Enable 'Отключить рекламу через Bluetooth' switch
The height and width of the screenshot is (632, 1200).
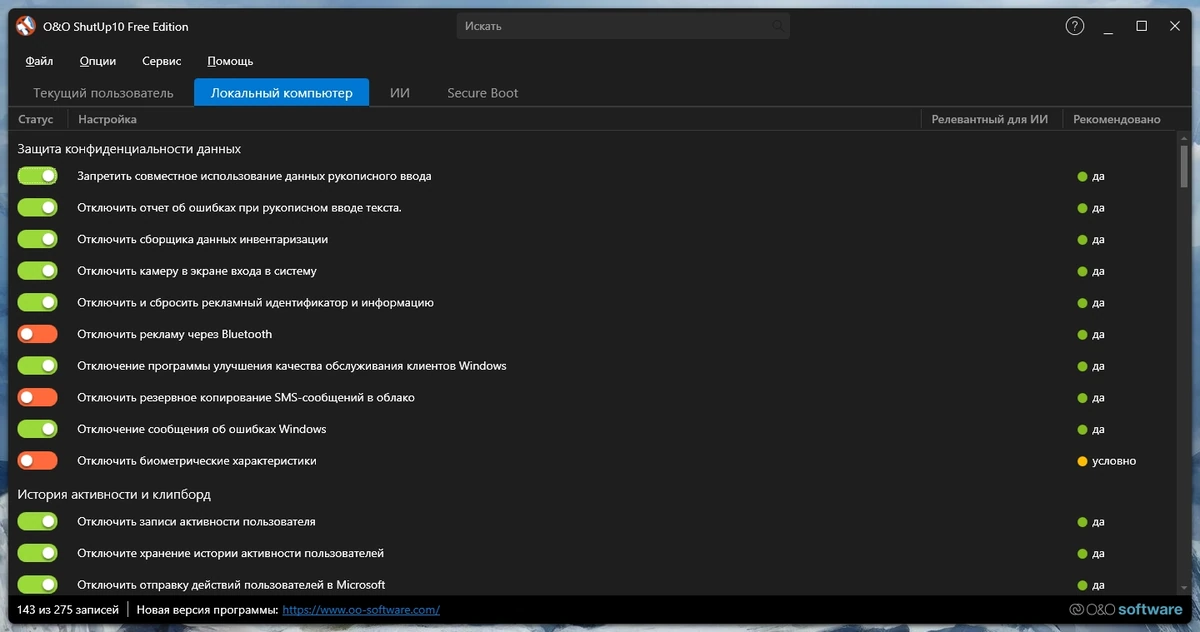(38, 334)
